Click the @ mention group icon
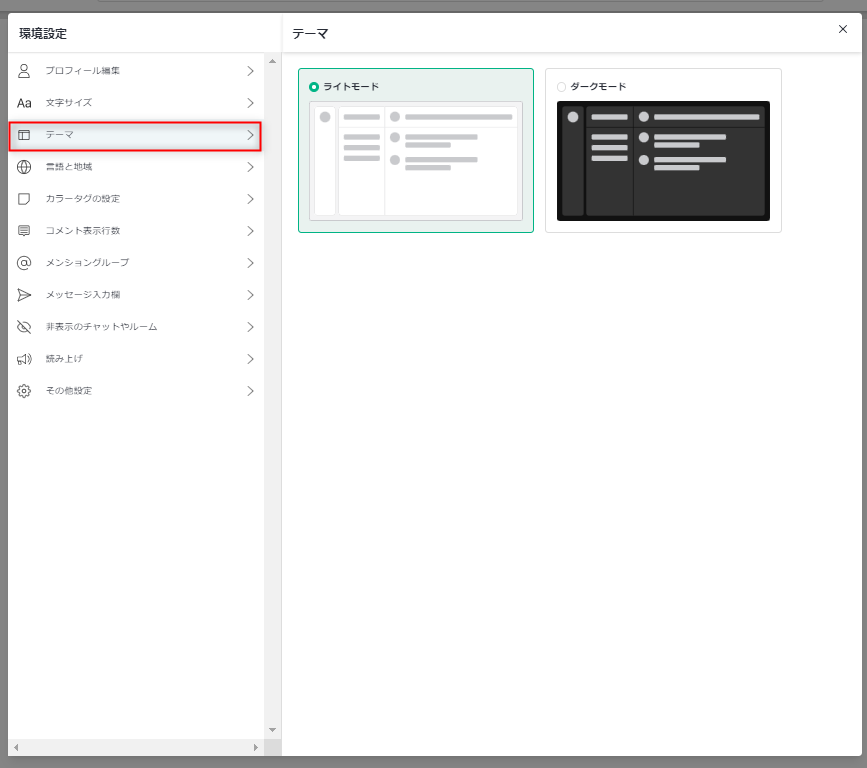The height and width of the screenshot is (768, 867). [24, 263]
